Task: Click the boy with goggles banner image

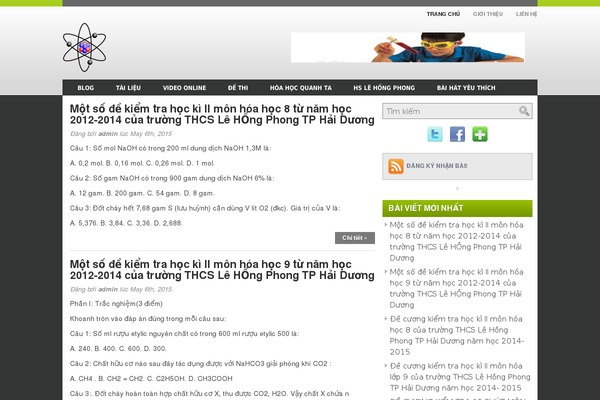Action: (x=408, y=47)
